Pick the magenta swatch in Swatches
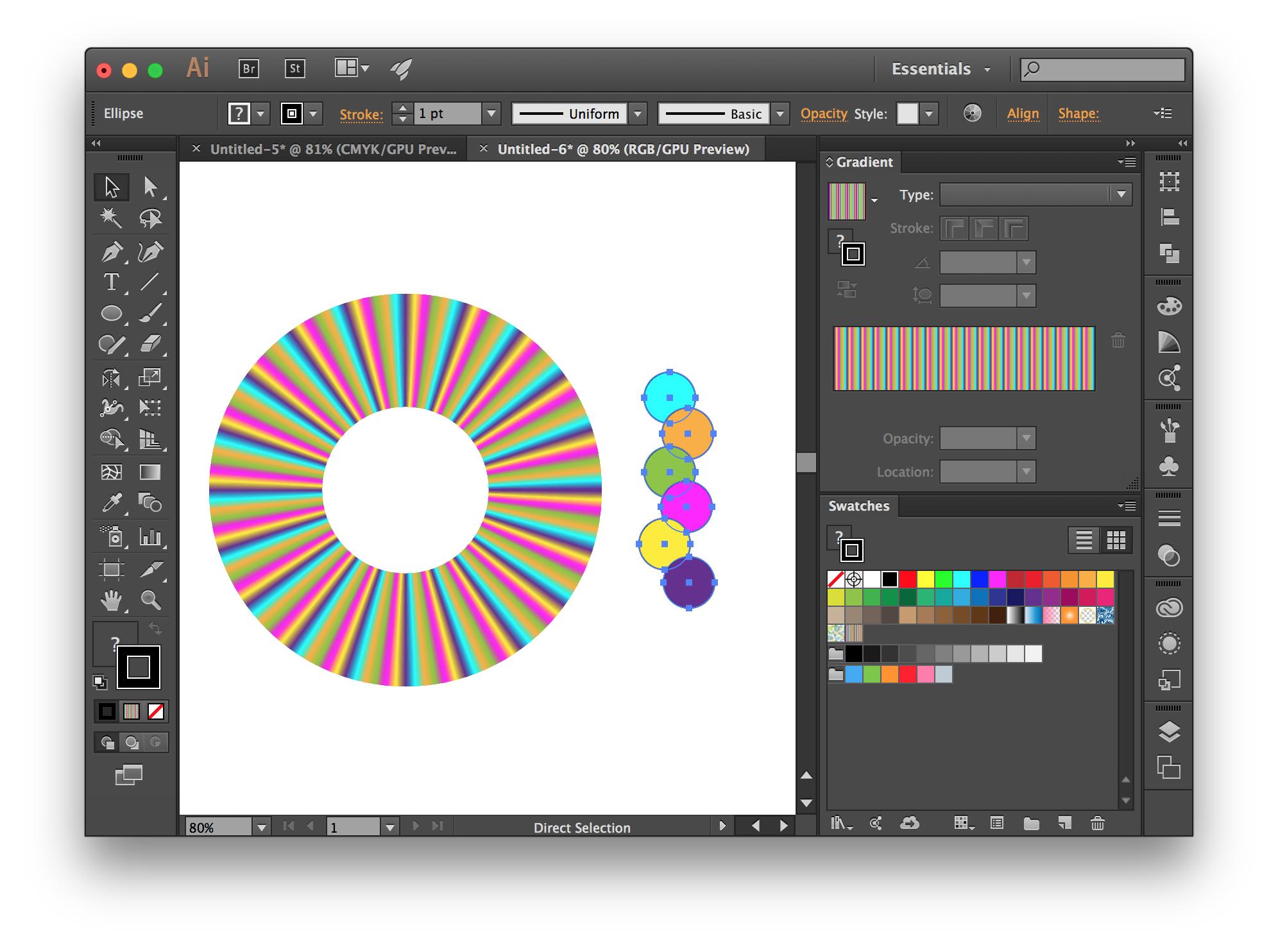The height and width of the screenshot is (952, 1278). [997, 579]
